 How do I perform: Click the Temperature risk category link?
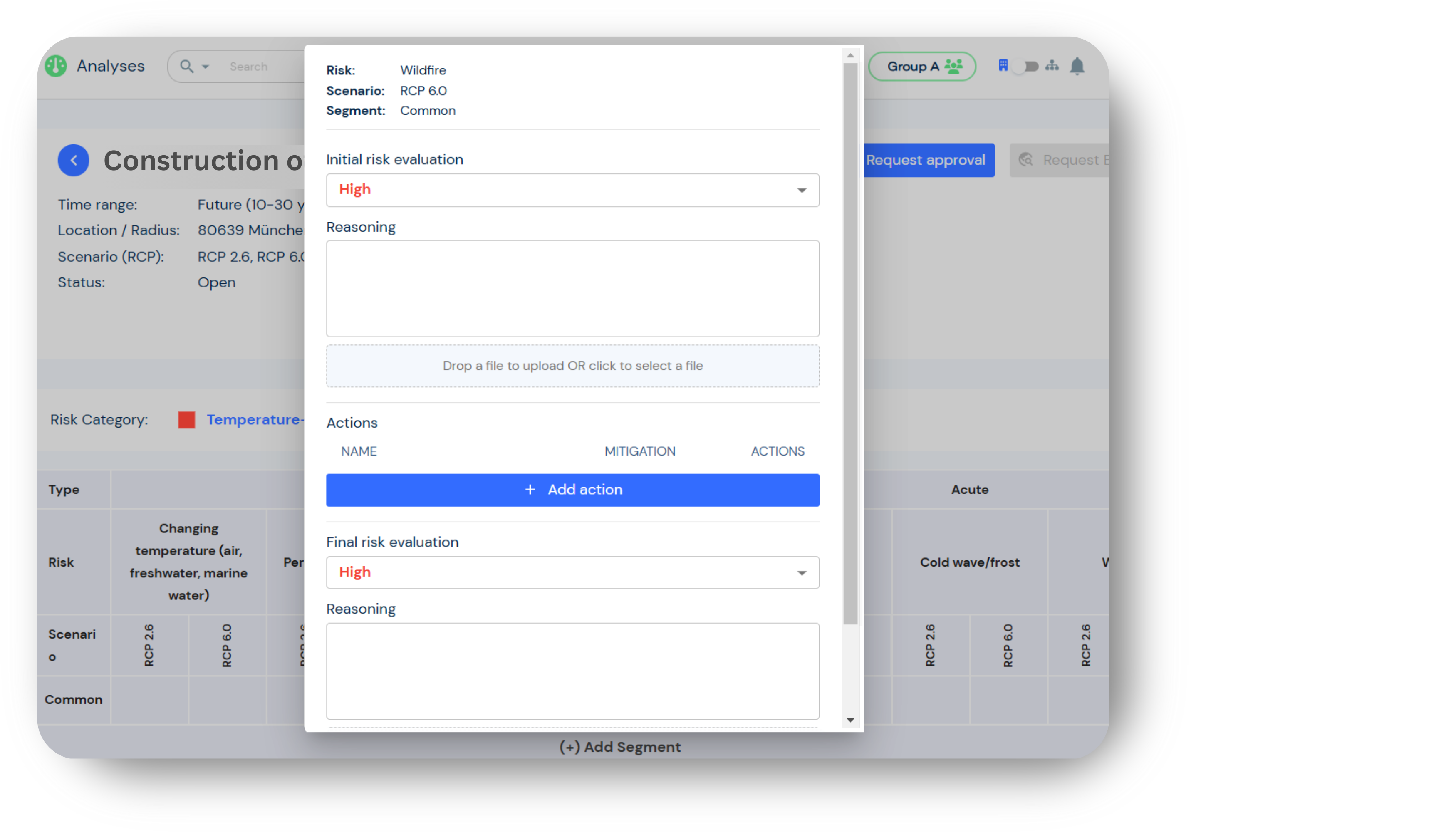[x=255, y=419]
